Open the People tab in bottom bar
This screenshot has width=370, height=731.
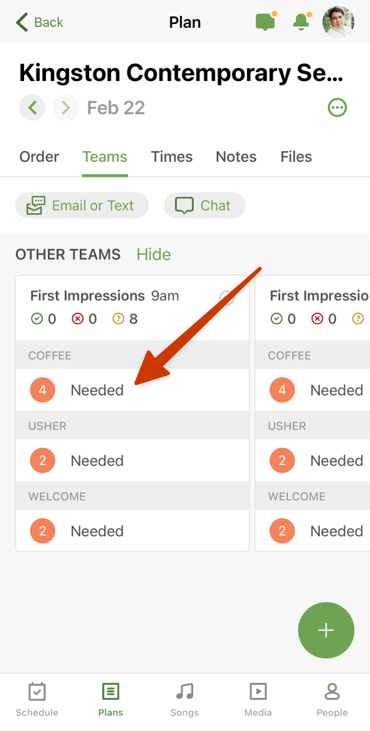point(332,699)
